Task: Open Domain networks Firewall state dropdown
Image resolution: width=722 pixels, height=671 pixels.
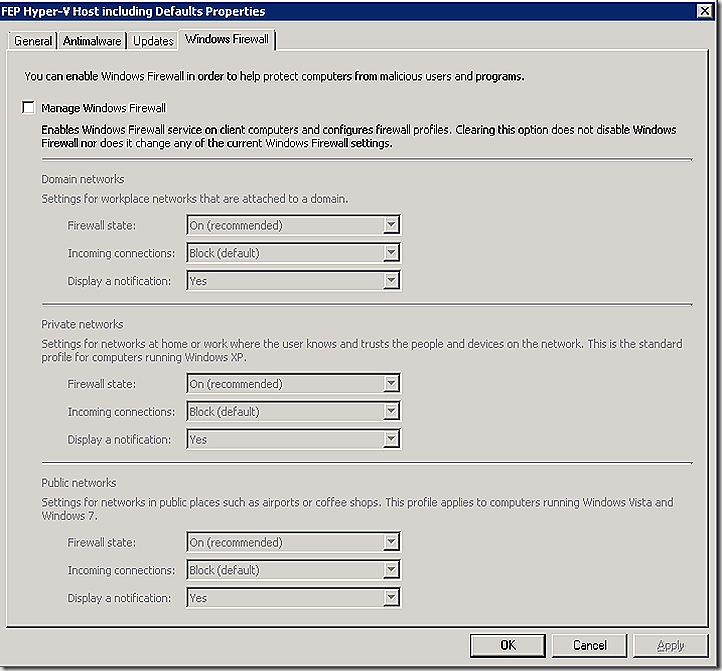Action: [293, 225]
